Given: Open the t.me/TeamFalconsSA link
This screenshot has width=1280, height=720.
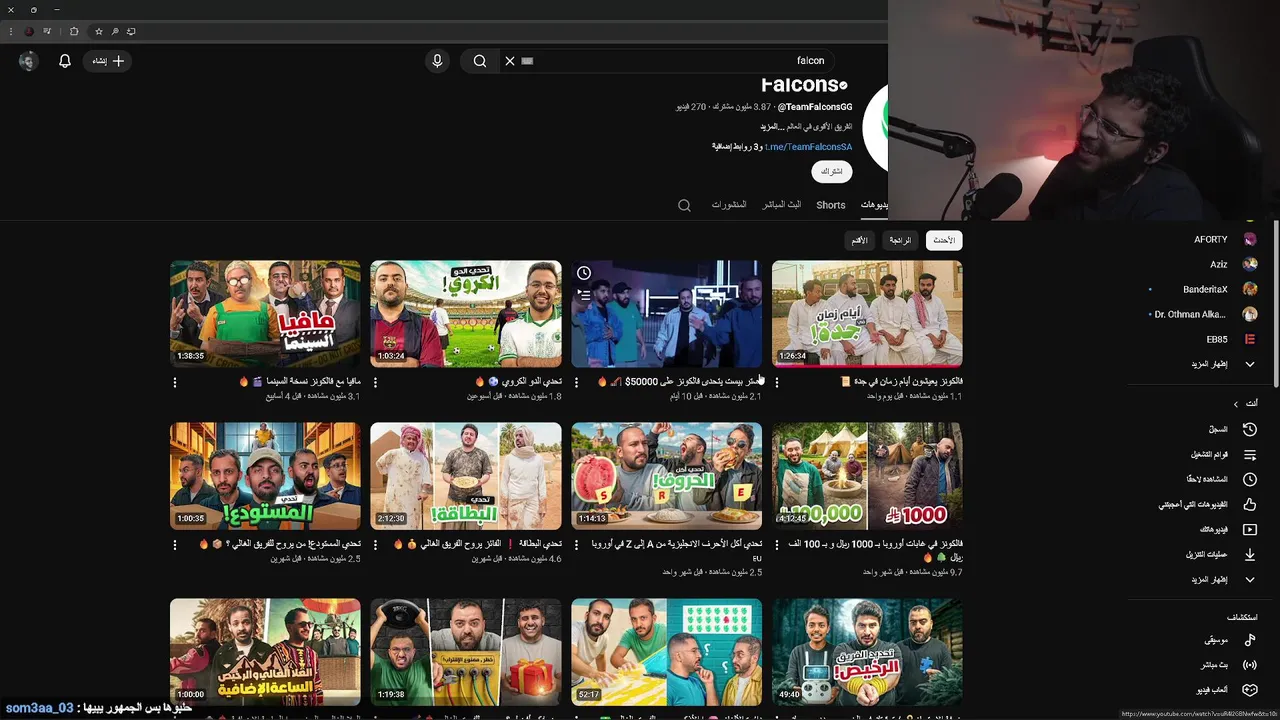Looking at the screenshot, I should tap(808, 147).
